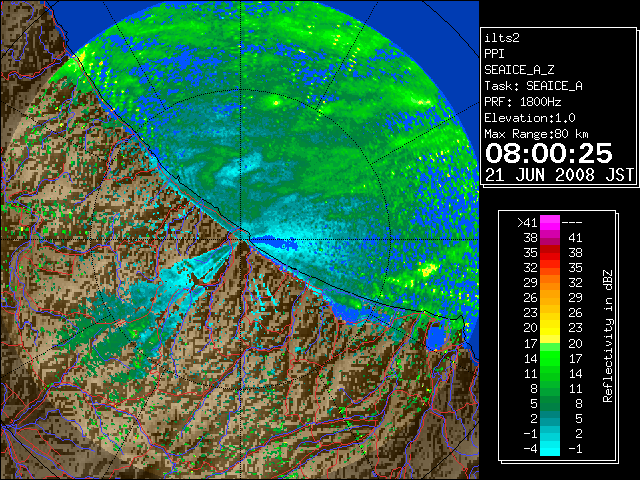Pick the red 35 dBZ legend swatch
The image size is (640, 480).
pyautogui.click(x=550, y=253)
